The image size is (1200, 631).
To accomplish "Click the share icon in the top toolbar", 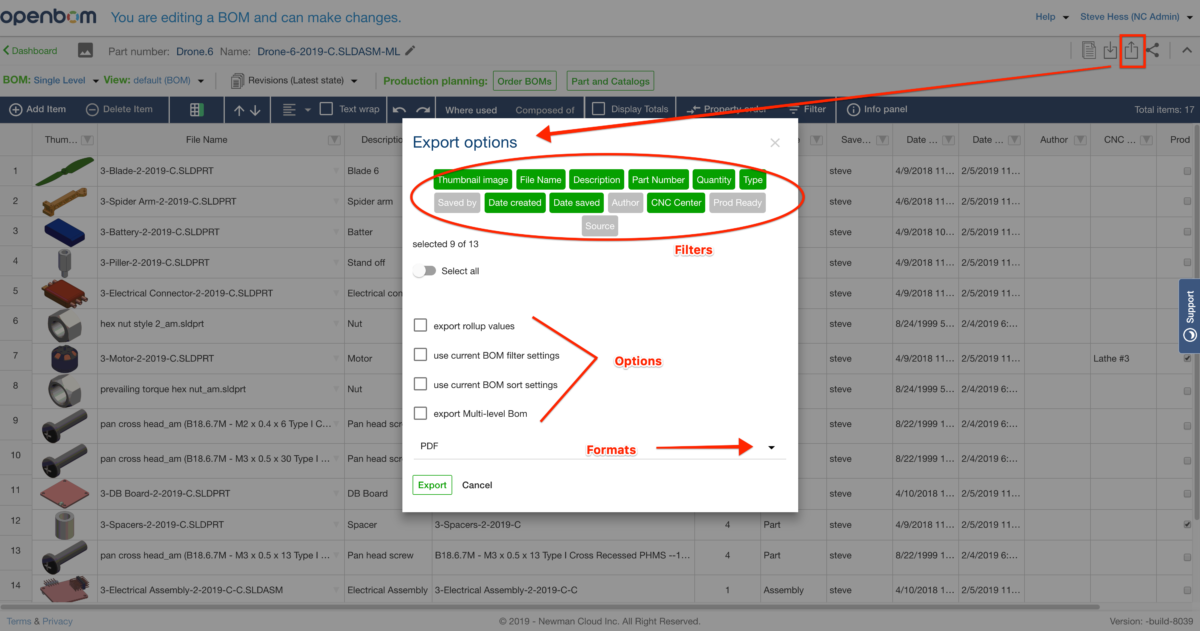I will tap(1153, 50).
